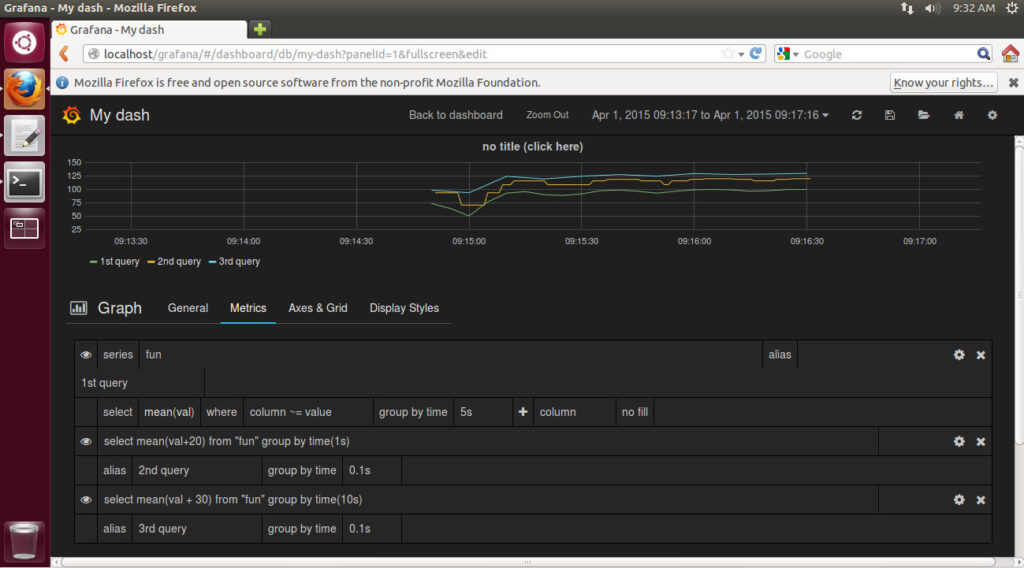Switch to the Axes & Grid tab
The width and height of the screenshot is (1024, 568).
(x=317, y=308)
